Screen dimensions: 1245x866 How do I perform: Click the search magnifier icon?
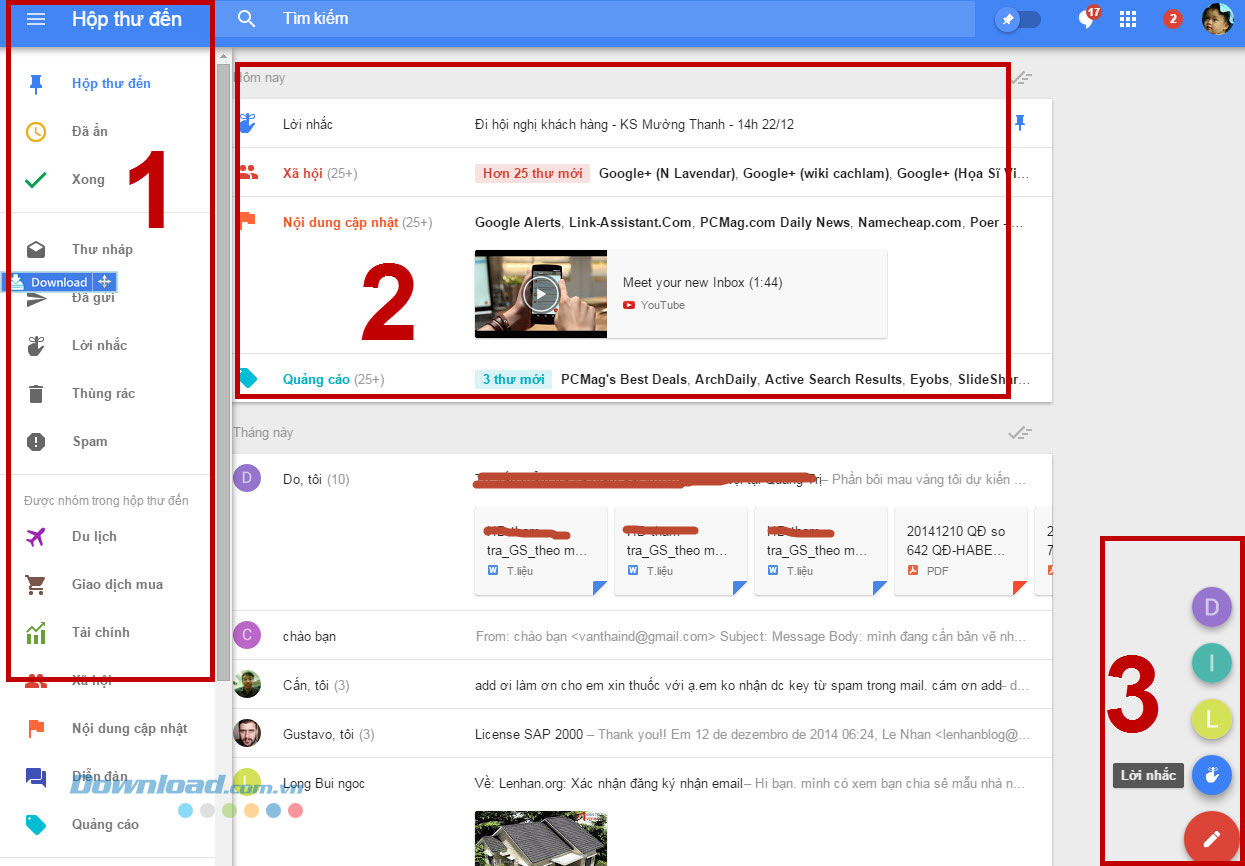click(x=245, y=19)
